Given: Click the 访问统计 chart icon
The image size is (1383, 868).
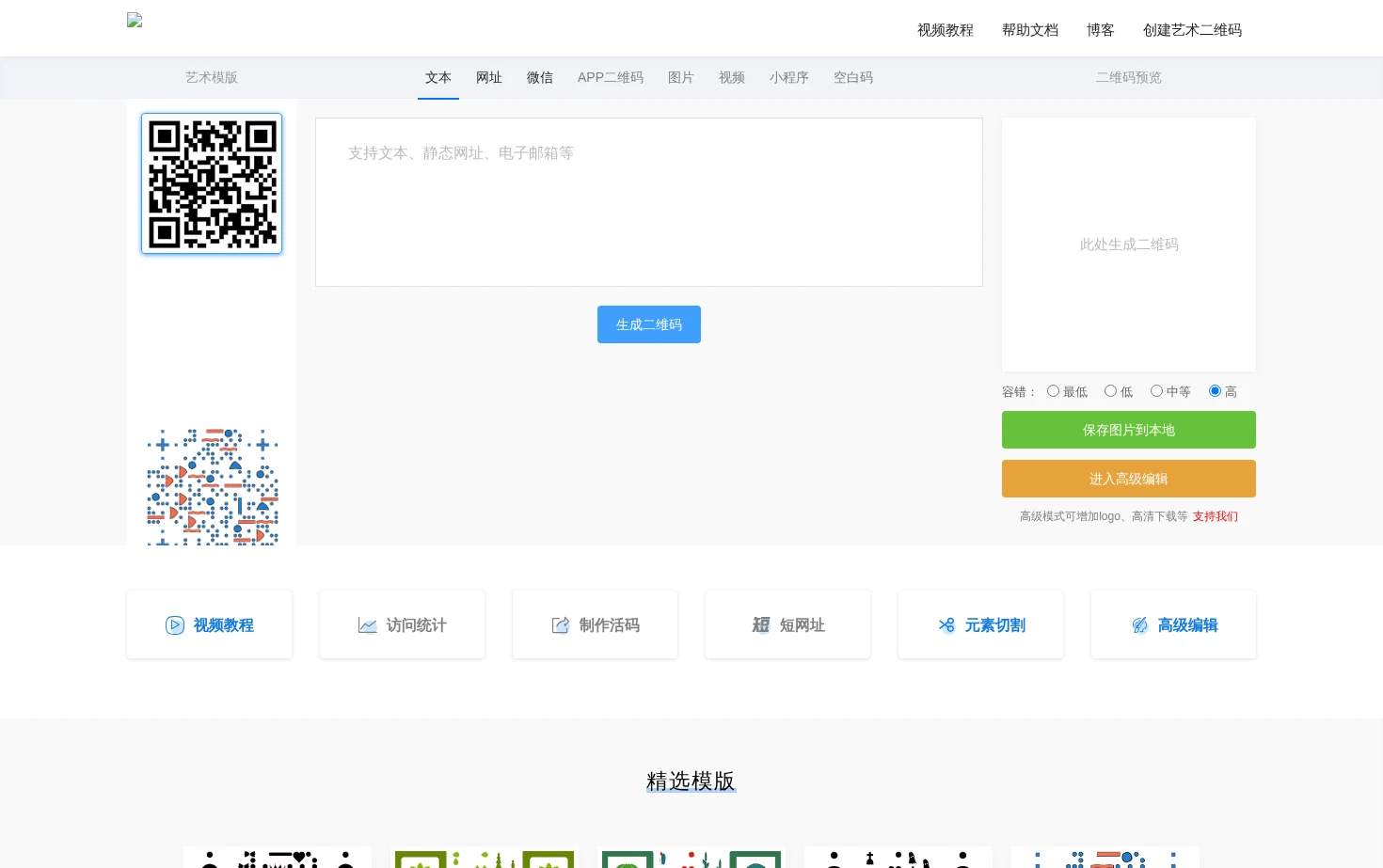Looking at the screenshot, I should tap(368, 625).
